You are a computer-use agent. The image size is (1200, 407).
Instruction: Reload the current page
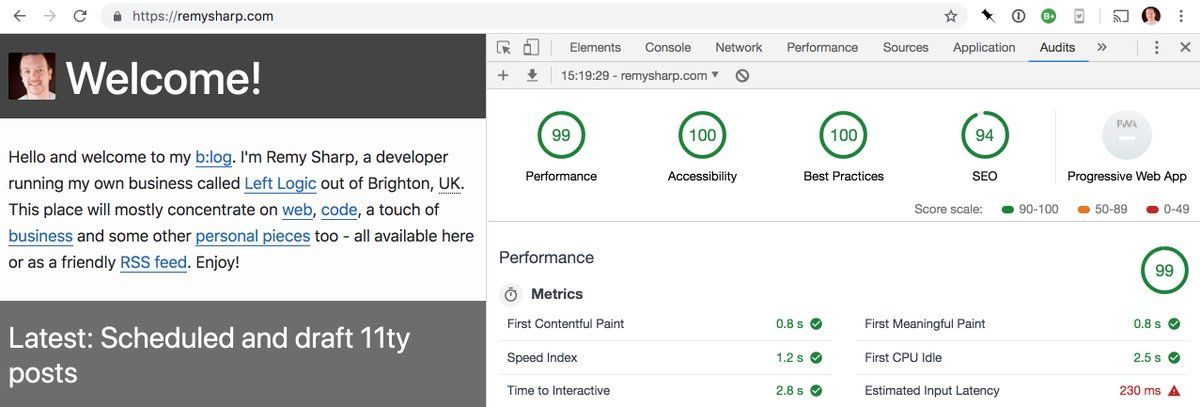pyautogui.click(x=80, y=16)
